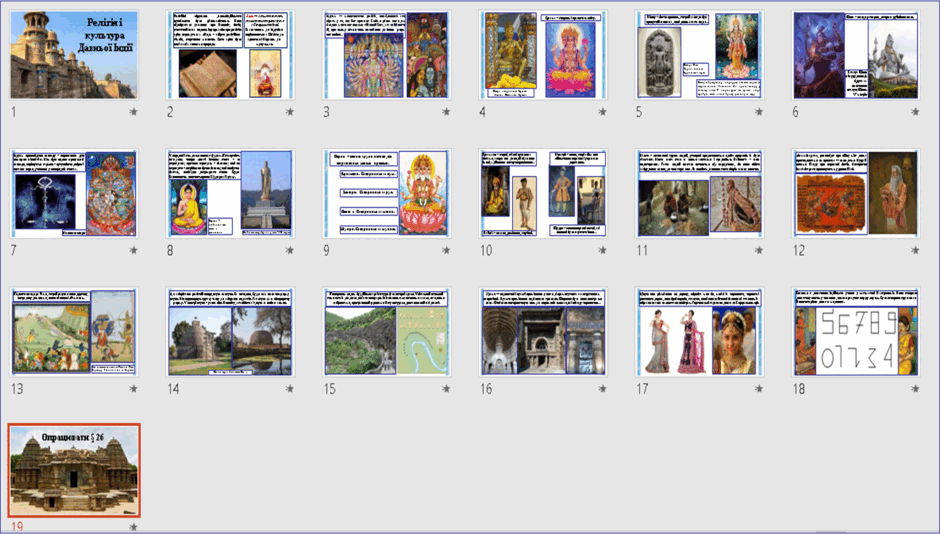Select slide 8 thumbnail with Buddha statue

[230, 194]
